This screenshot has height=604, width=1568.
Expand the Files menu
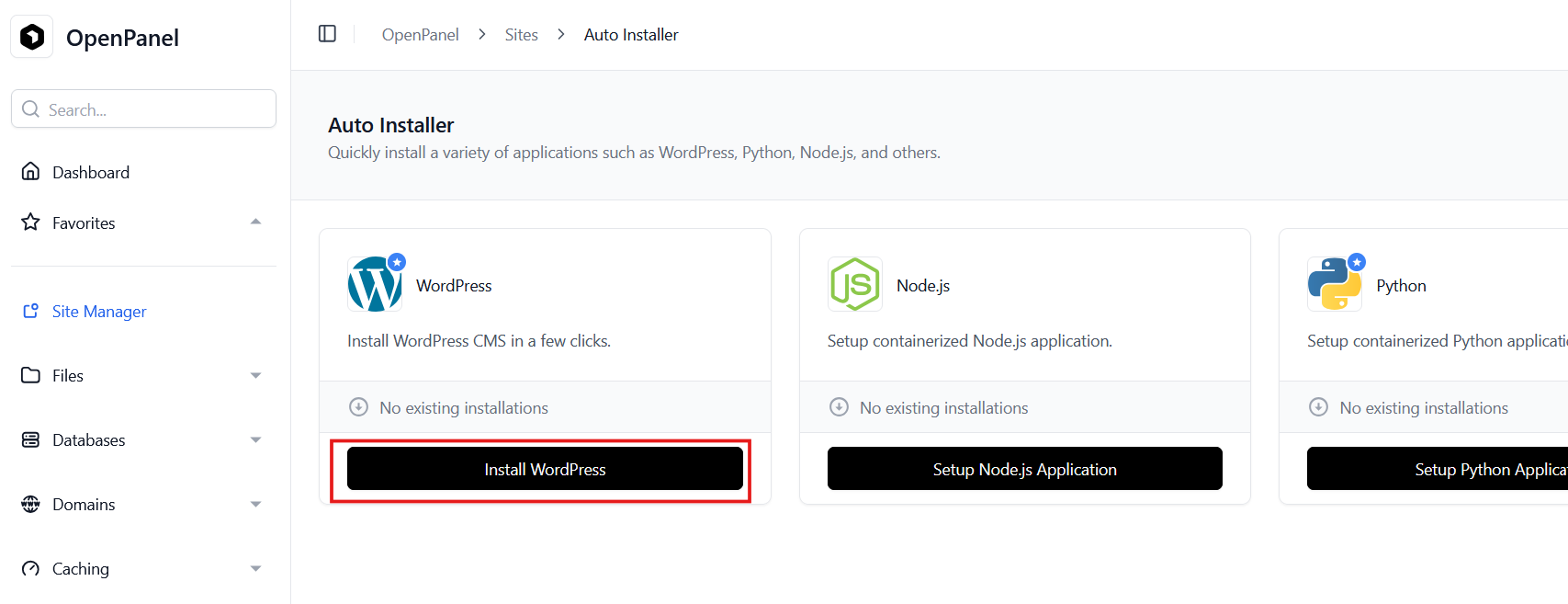coord(255,375)
